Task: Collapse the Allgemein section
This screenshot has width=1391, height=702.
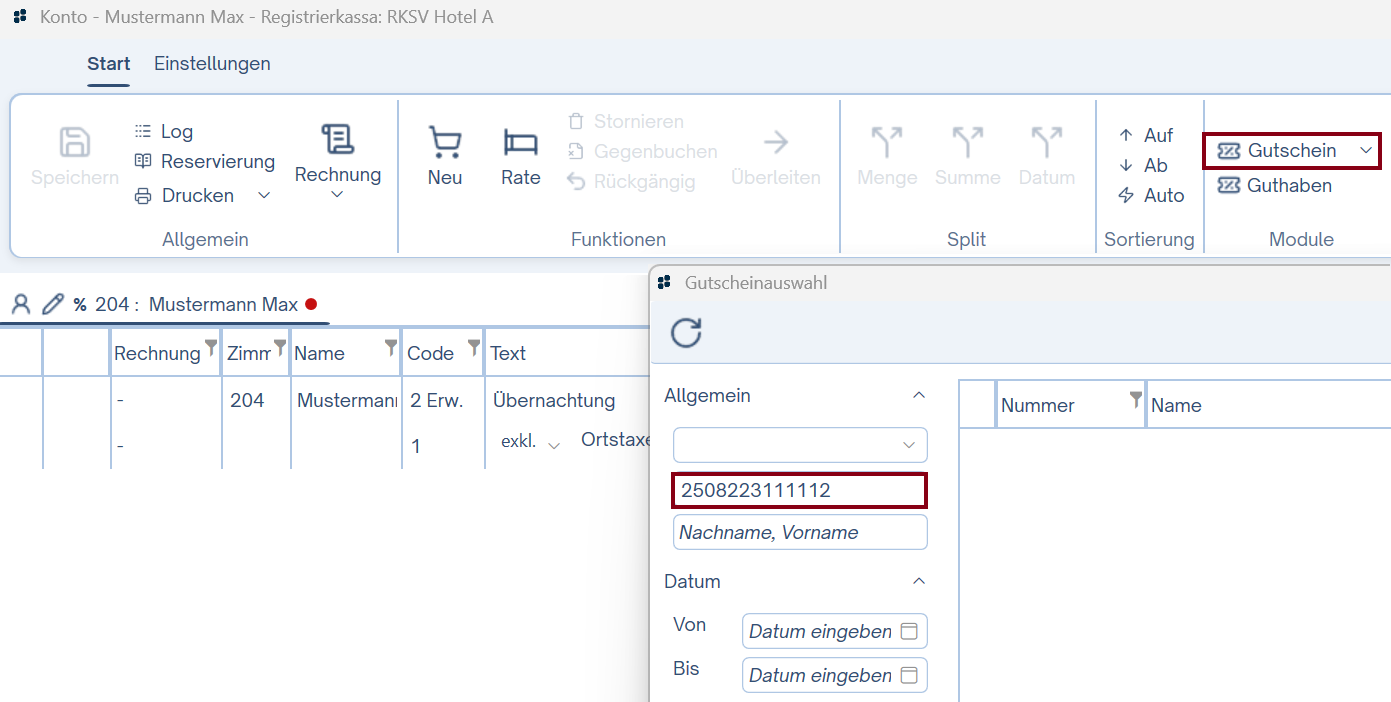Action: tap(919, 396)
